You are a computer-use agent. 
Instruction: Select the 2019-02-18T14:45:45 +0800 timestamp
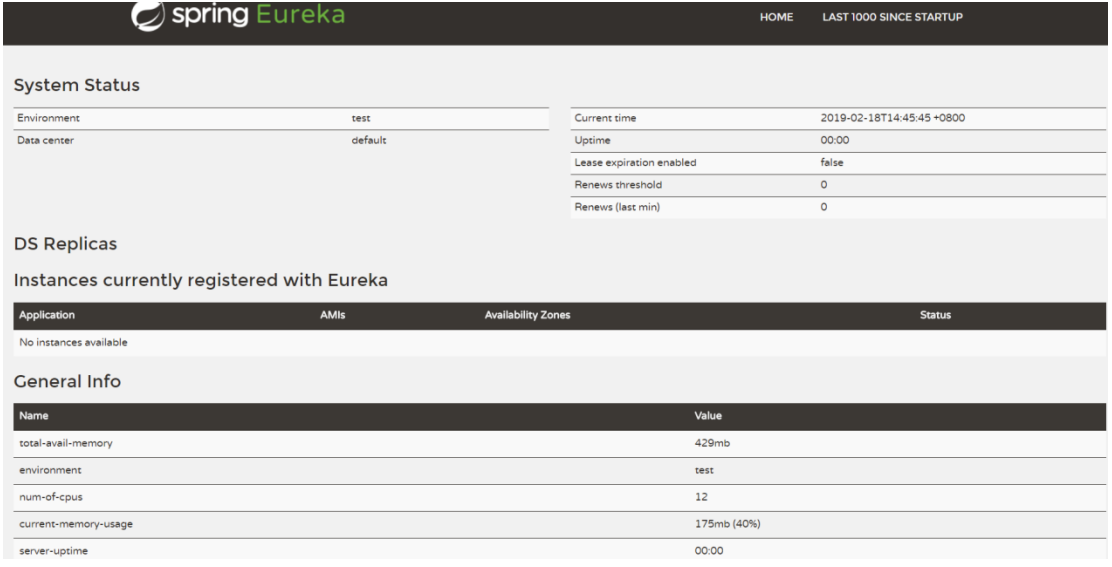[893, 118]
